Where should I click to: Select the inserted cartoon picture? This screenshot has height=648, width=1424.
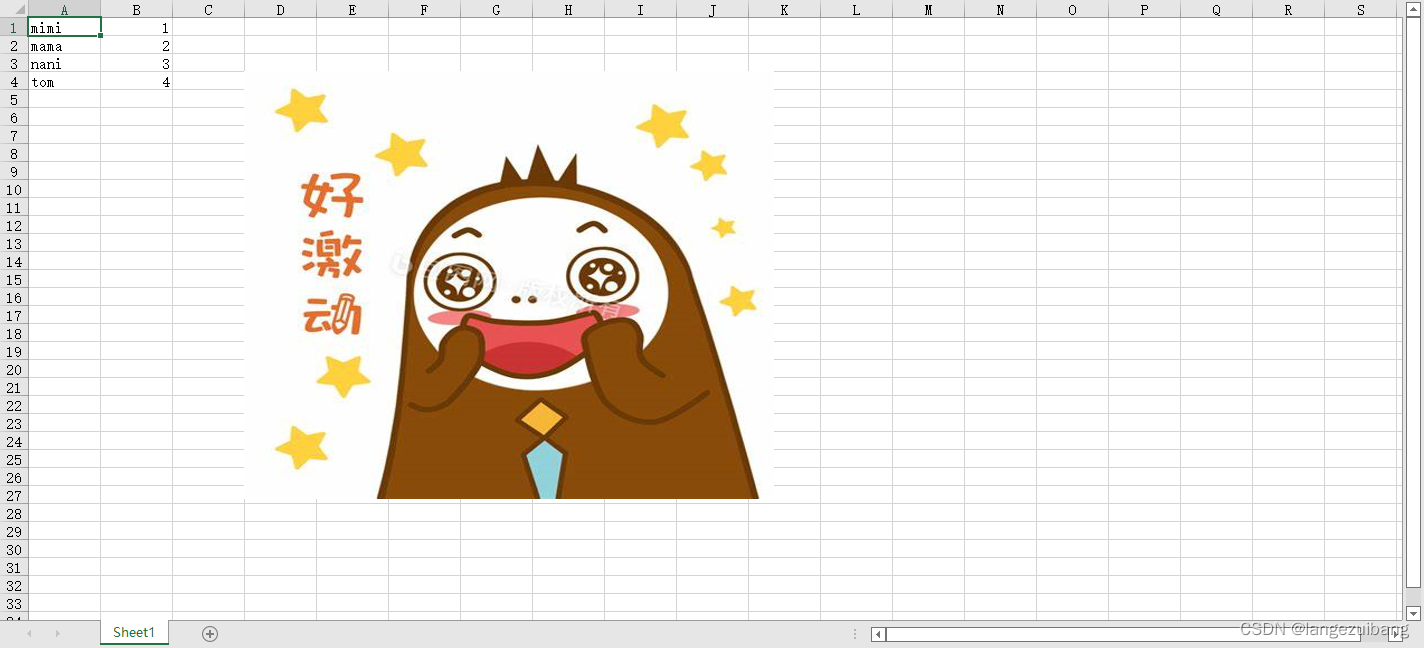pos(509,285)
